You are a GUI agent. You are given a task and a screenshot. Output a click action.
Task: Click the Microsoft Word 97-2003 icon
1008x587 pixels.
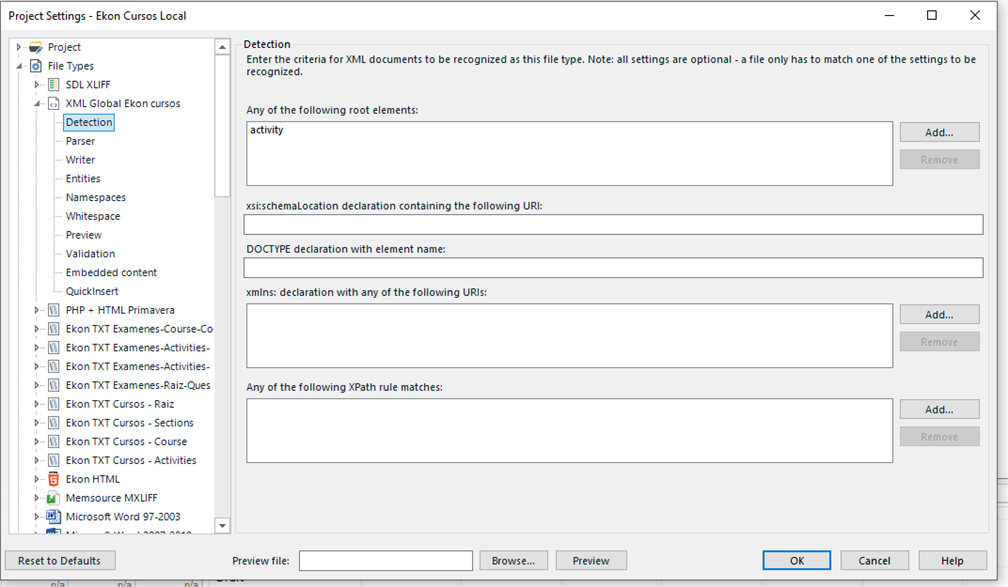click(54, 517)
